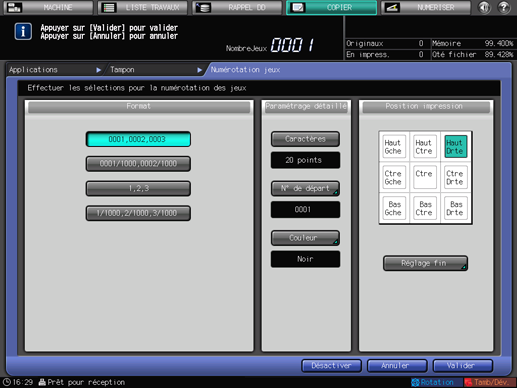Select format 0001/1000,0002/1000

(138, 164)
